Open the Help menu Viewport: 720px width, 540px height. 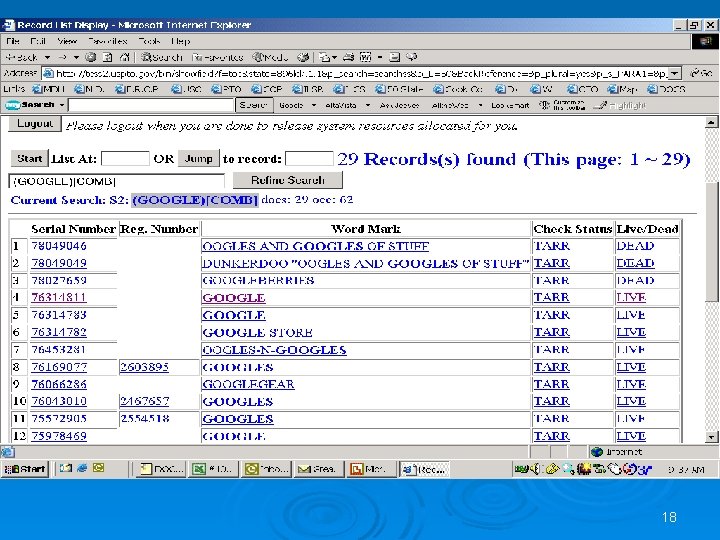[180, 41]
